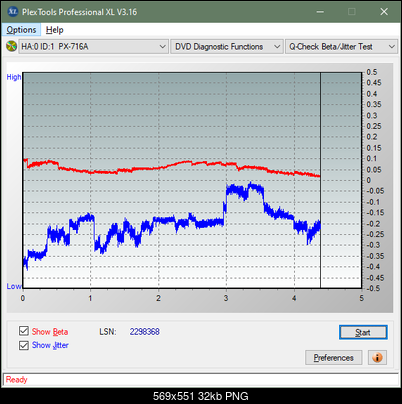Click the LSN label
Screen dimensions: 402x404
click(108, 332)
